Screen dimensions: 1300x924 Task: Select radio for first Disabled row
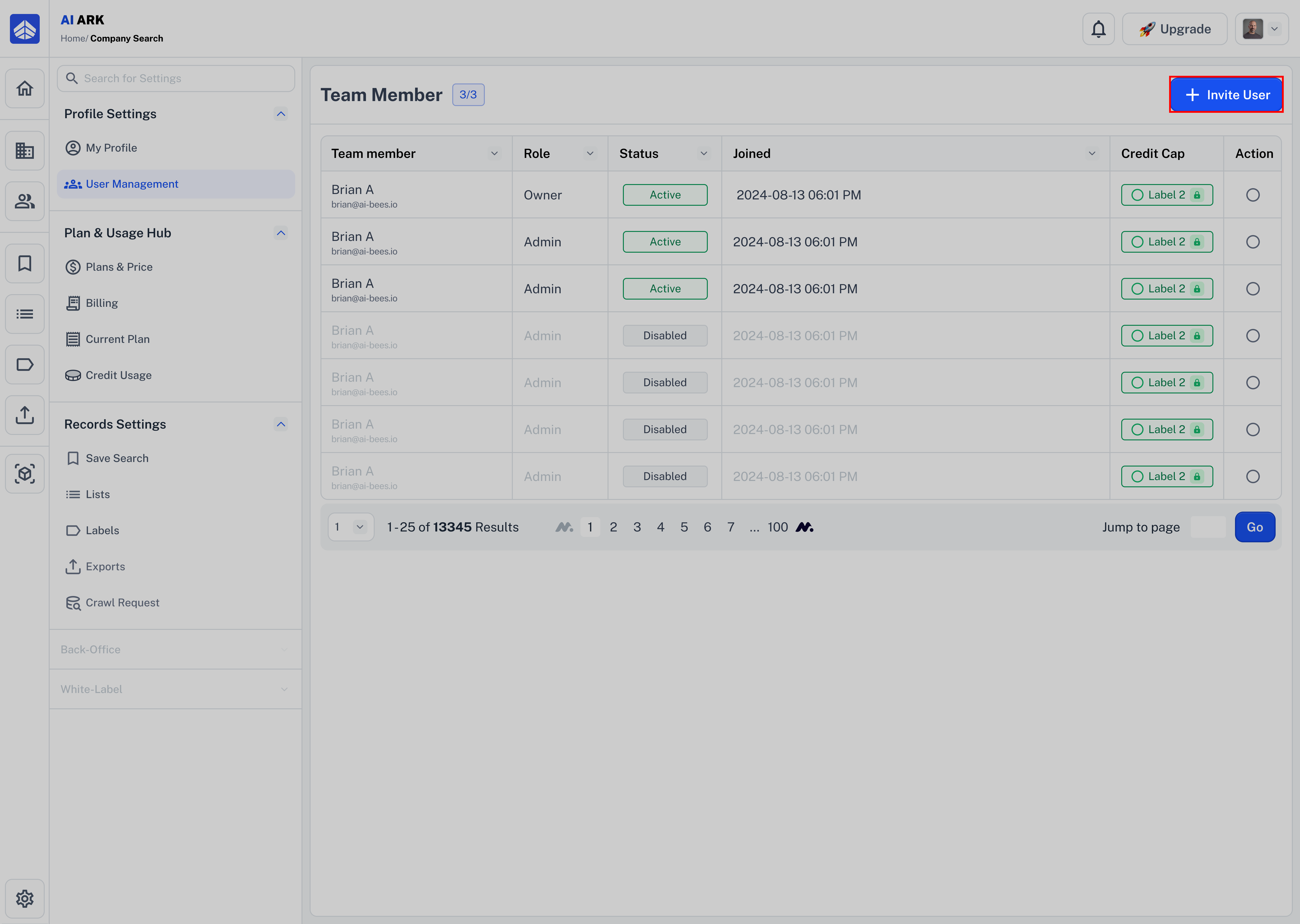[1253, 336]
